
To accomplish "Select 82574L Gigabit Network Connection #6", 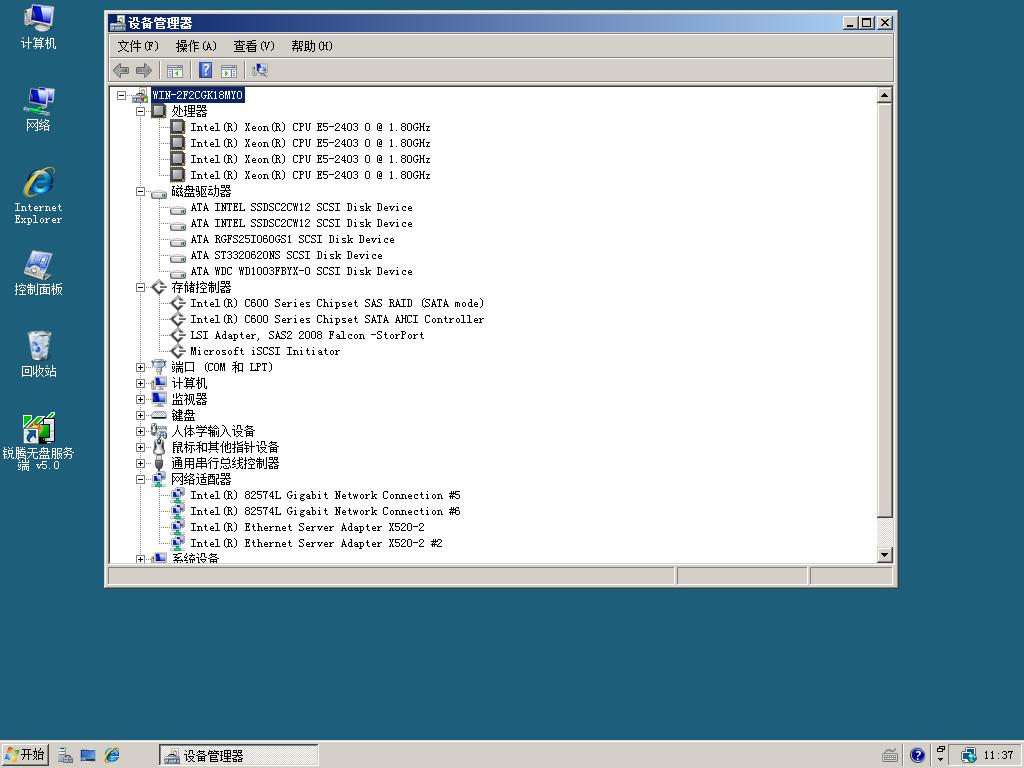I will point(325,511).
